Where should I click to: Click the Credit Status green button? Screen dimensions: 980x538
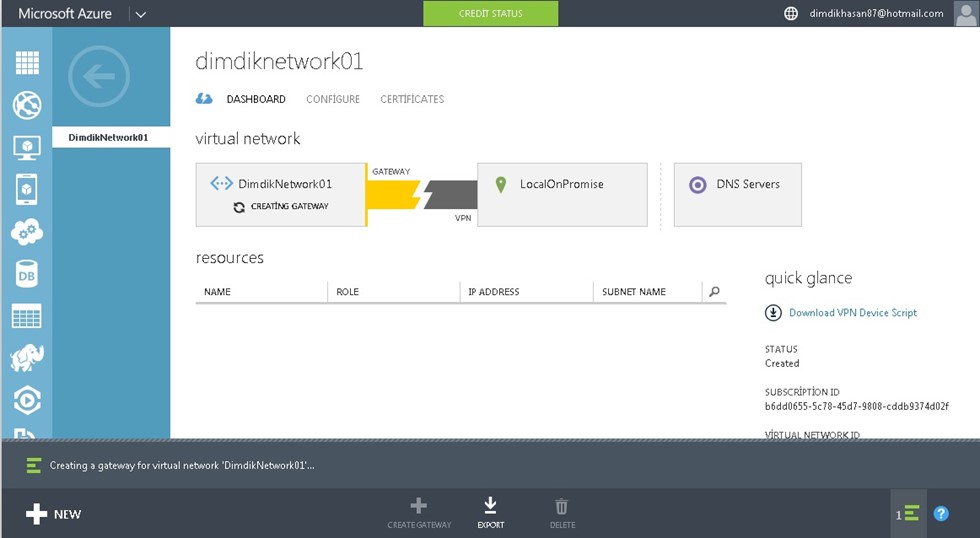491,13
